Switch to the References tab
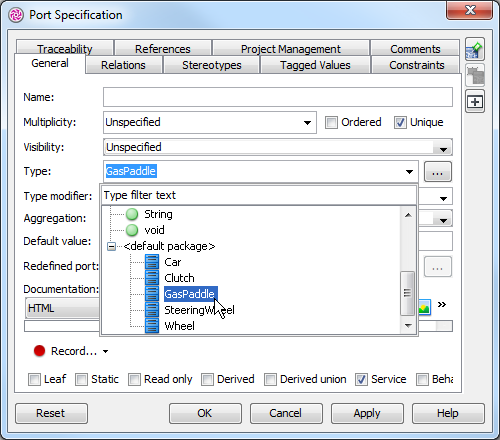This screenshot has height=440, width=500. coord(163,49)
